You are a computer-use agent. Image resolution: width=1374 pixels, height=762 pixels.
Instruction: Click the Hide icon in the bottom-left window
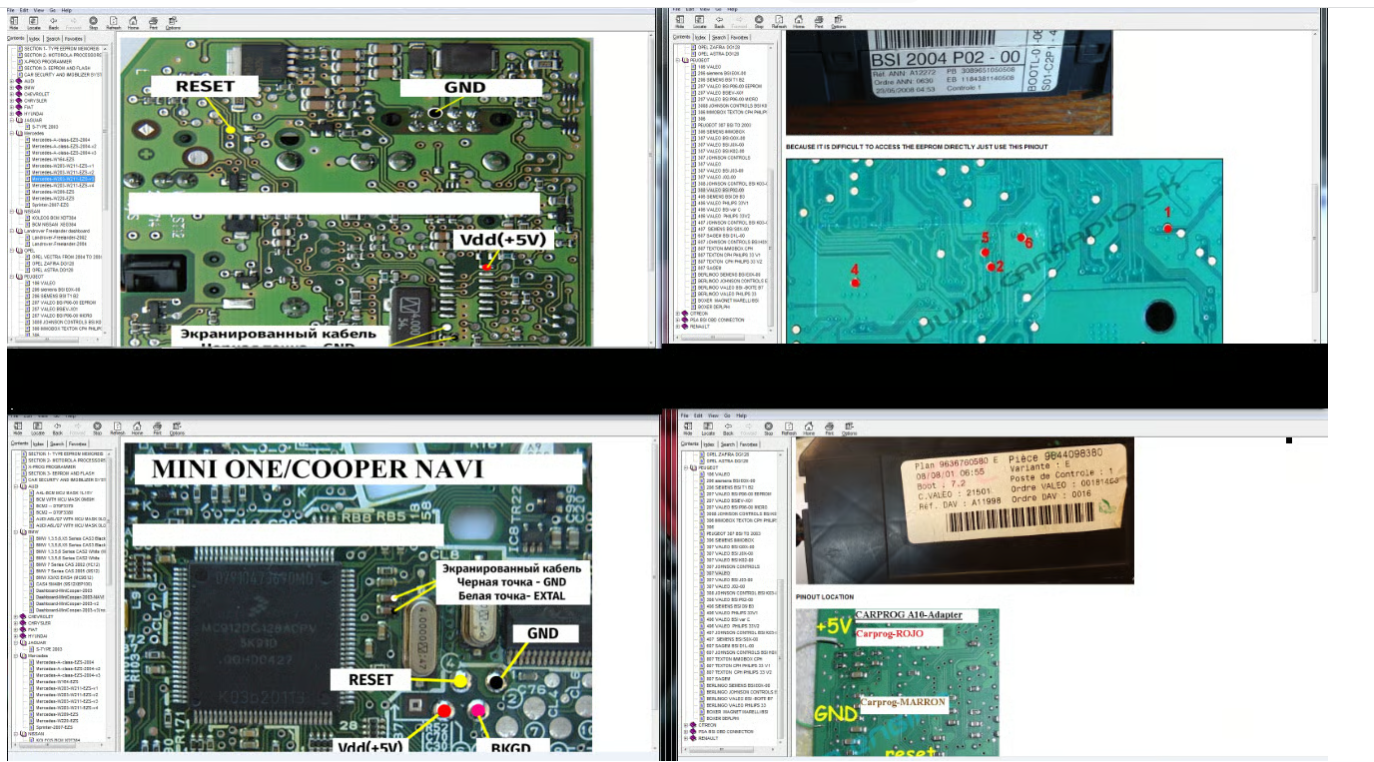coord(17,430)
